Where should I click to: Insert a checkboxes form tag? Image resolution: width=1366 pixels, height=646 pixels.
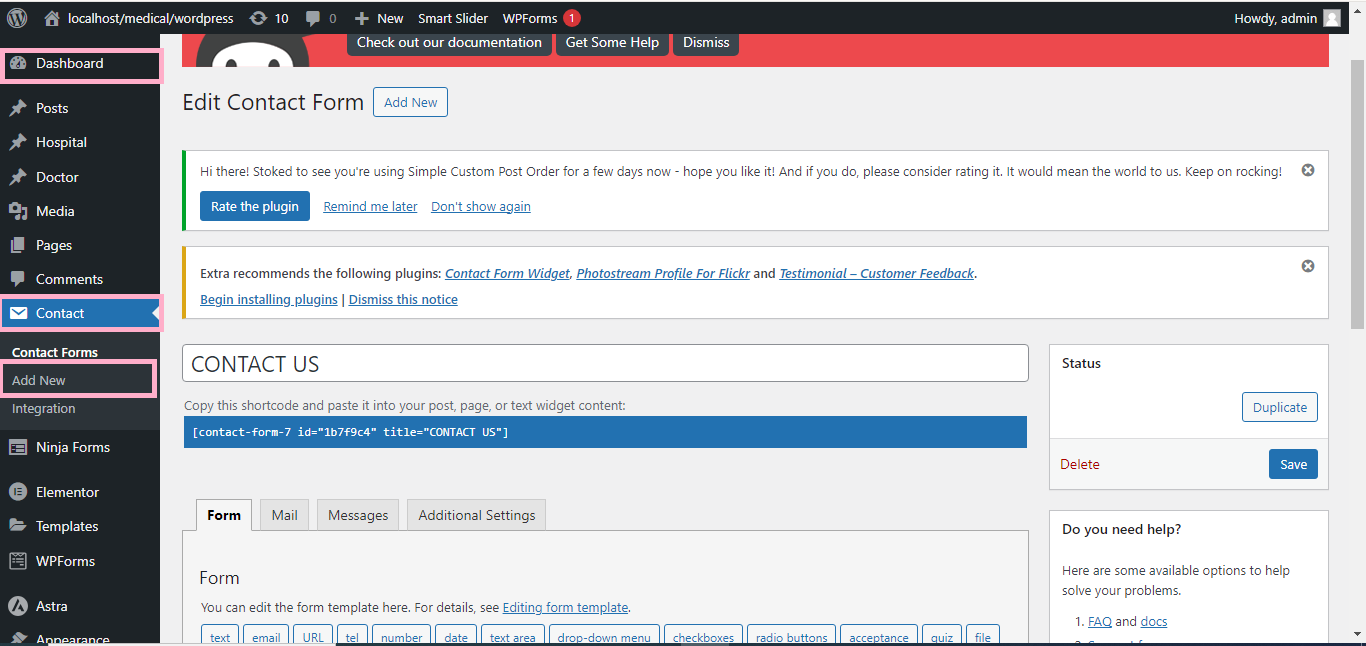[702, 636]
